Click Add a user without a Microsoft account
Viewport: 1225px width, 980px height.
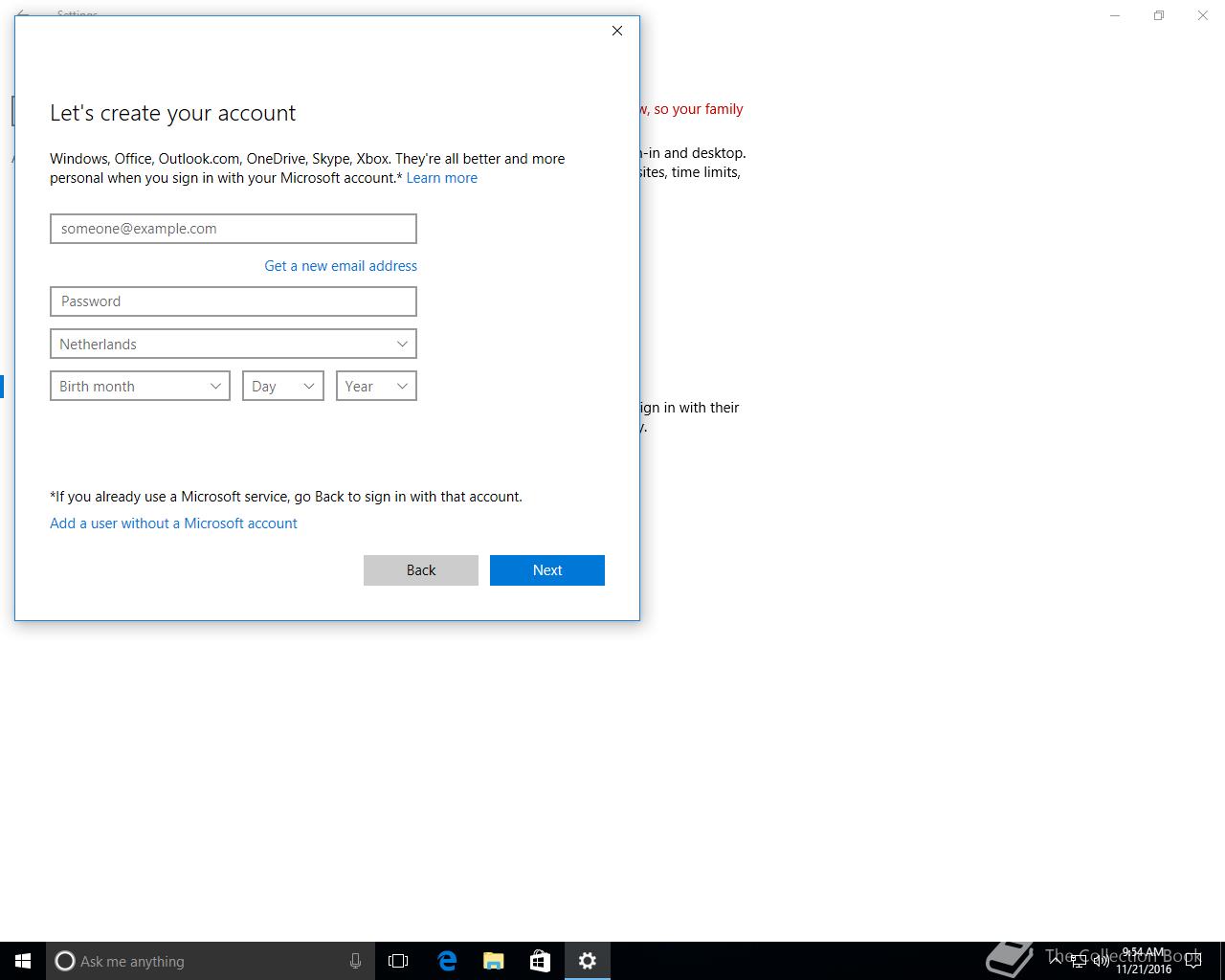(173, 523)
